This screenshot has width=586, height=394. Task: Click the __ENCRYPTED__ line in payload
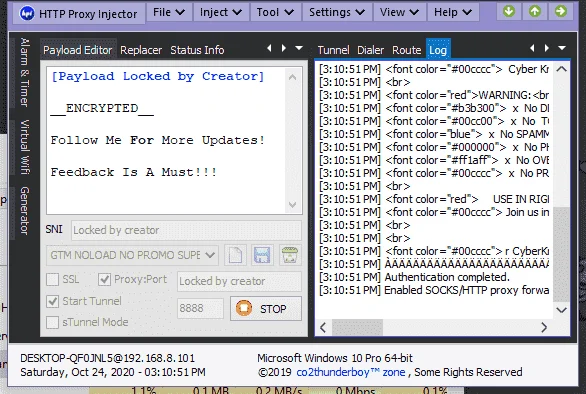[102, 108]
